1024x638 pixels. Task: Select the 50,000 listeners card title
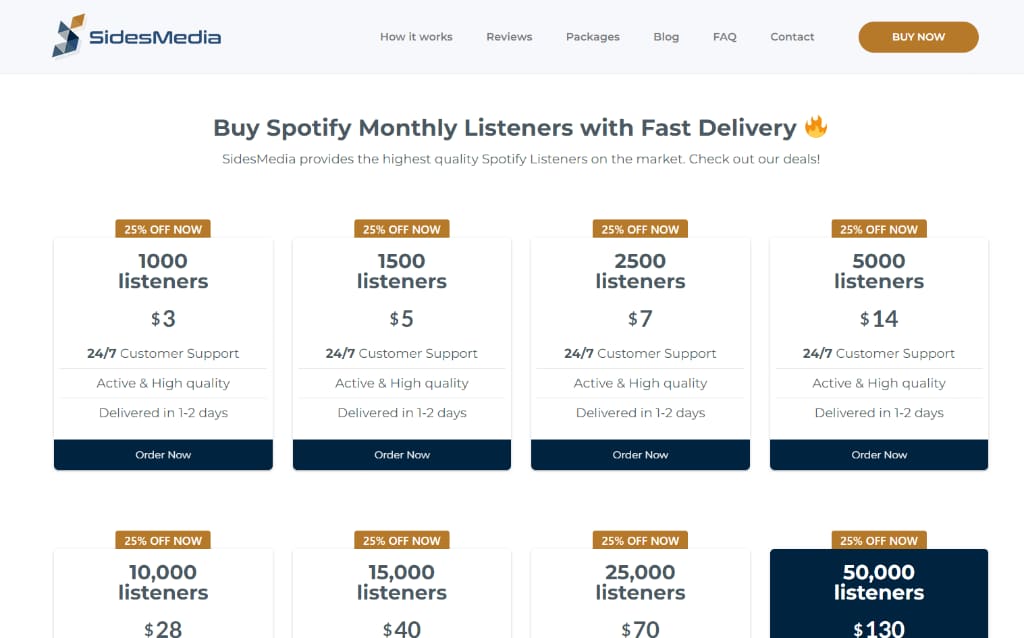click(x=879, y=582)
